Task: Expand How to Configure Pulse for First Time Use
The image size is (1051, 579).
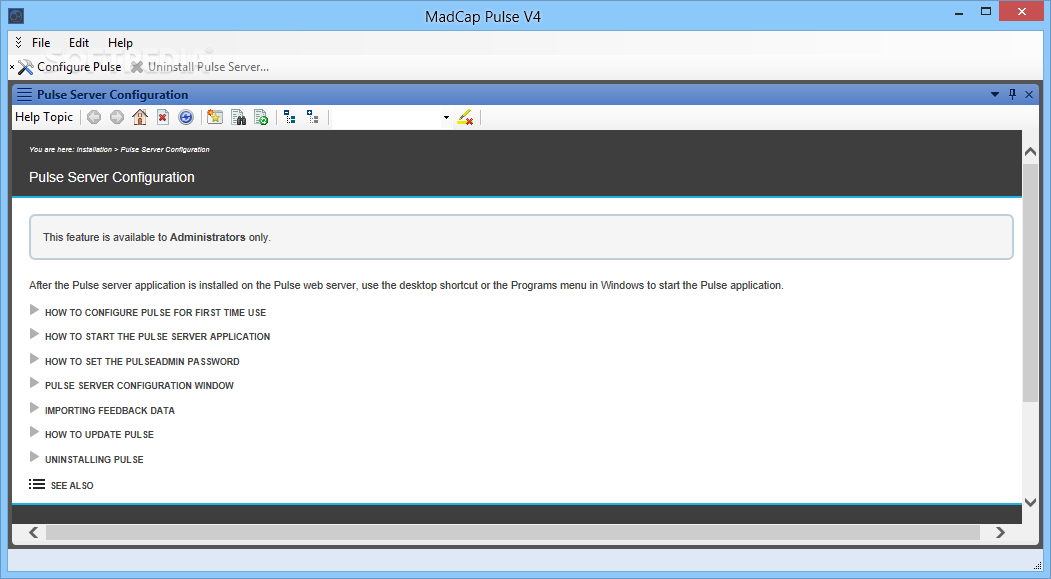Action: 34,310
